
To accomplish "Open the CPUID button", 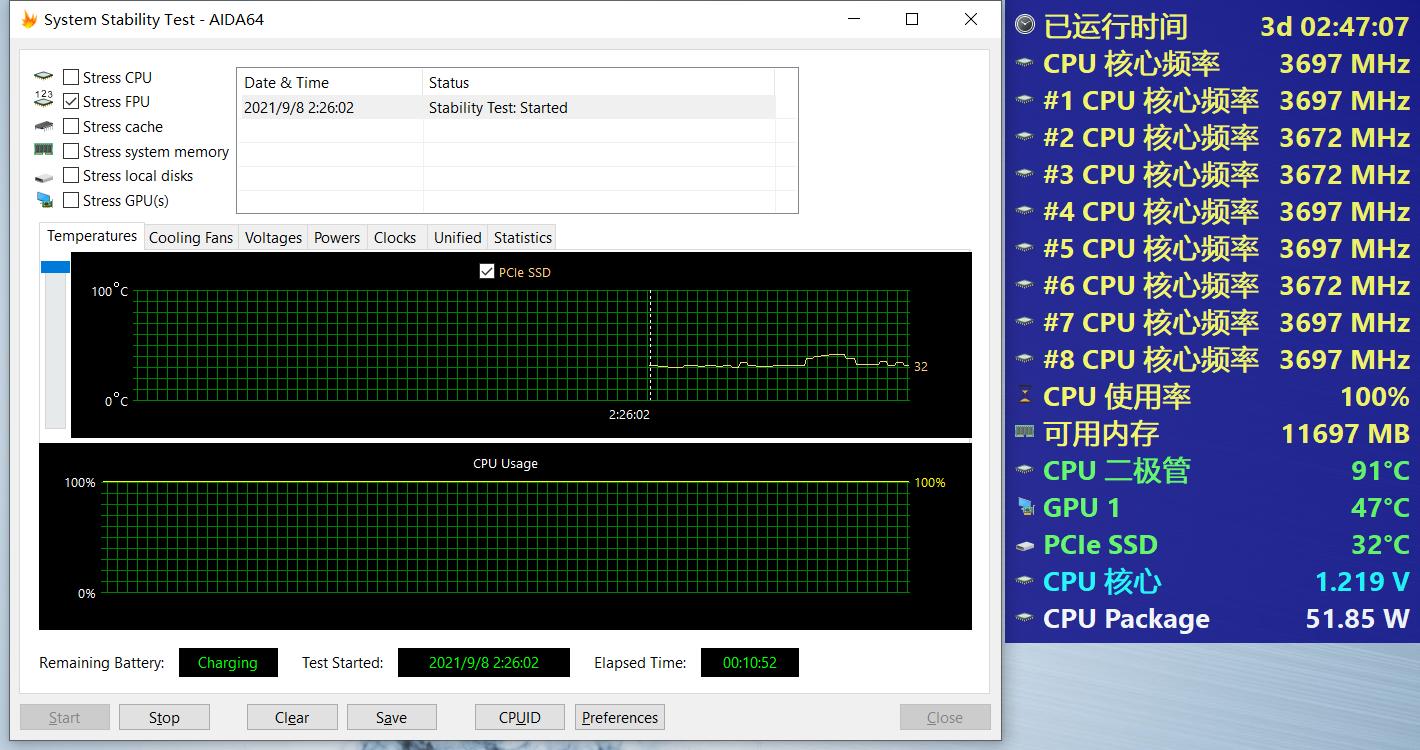I will point(520,717).
